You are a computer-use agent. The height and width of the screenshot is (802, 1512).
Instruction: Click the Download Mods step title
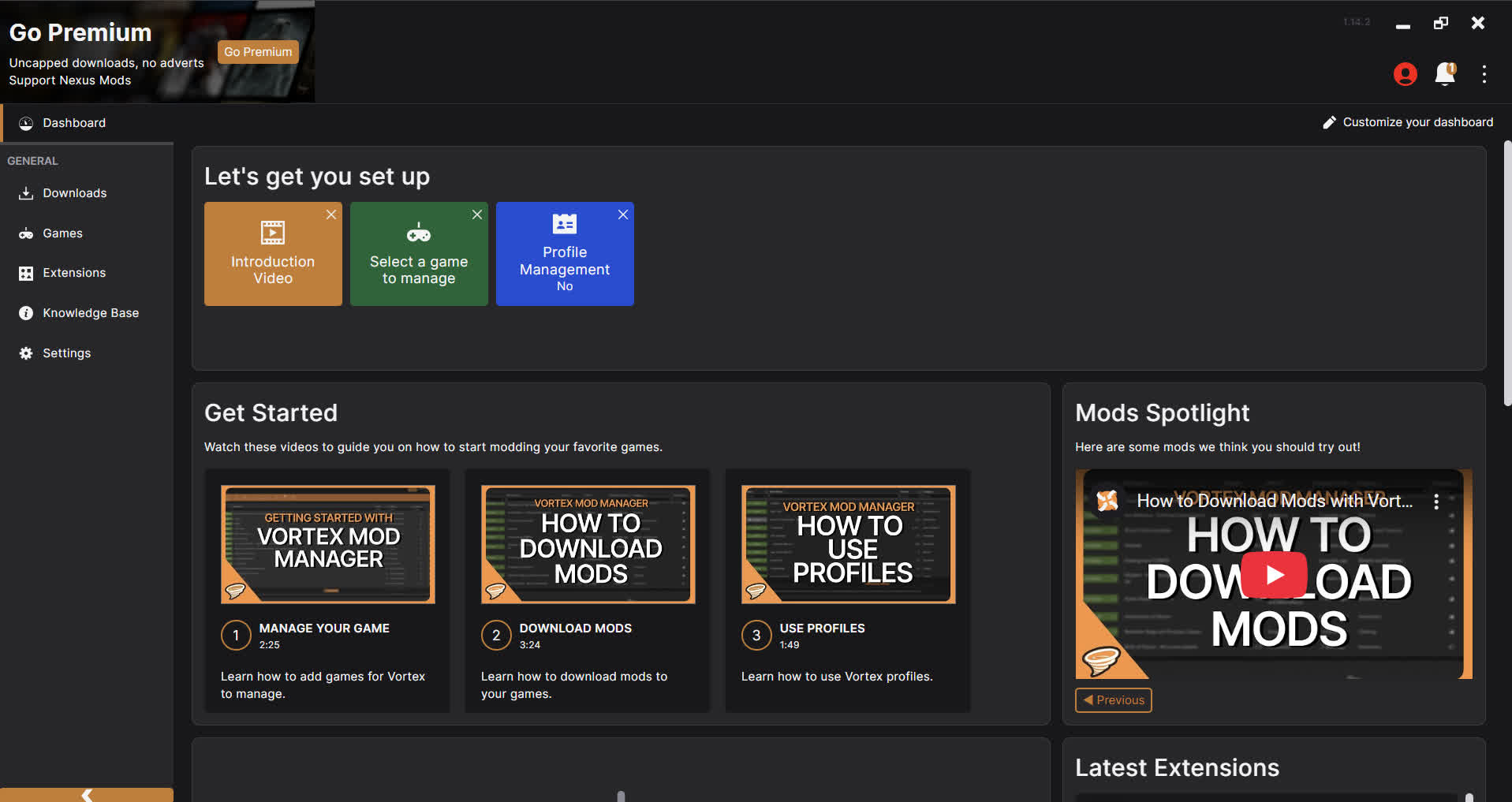pos(576,629)
